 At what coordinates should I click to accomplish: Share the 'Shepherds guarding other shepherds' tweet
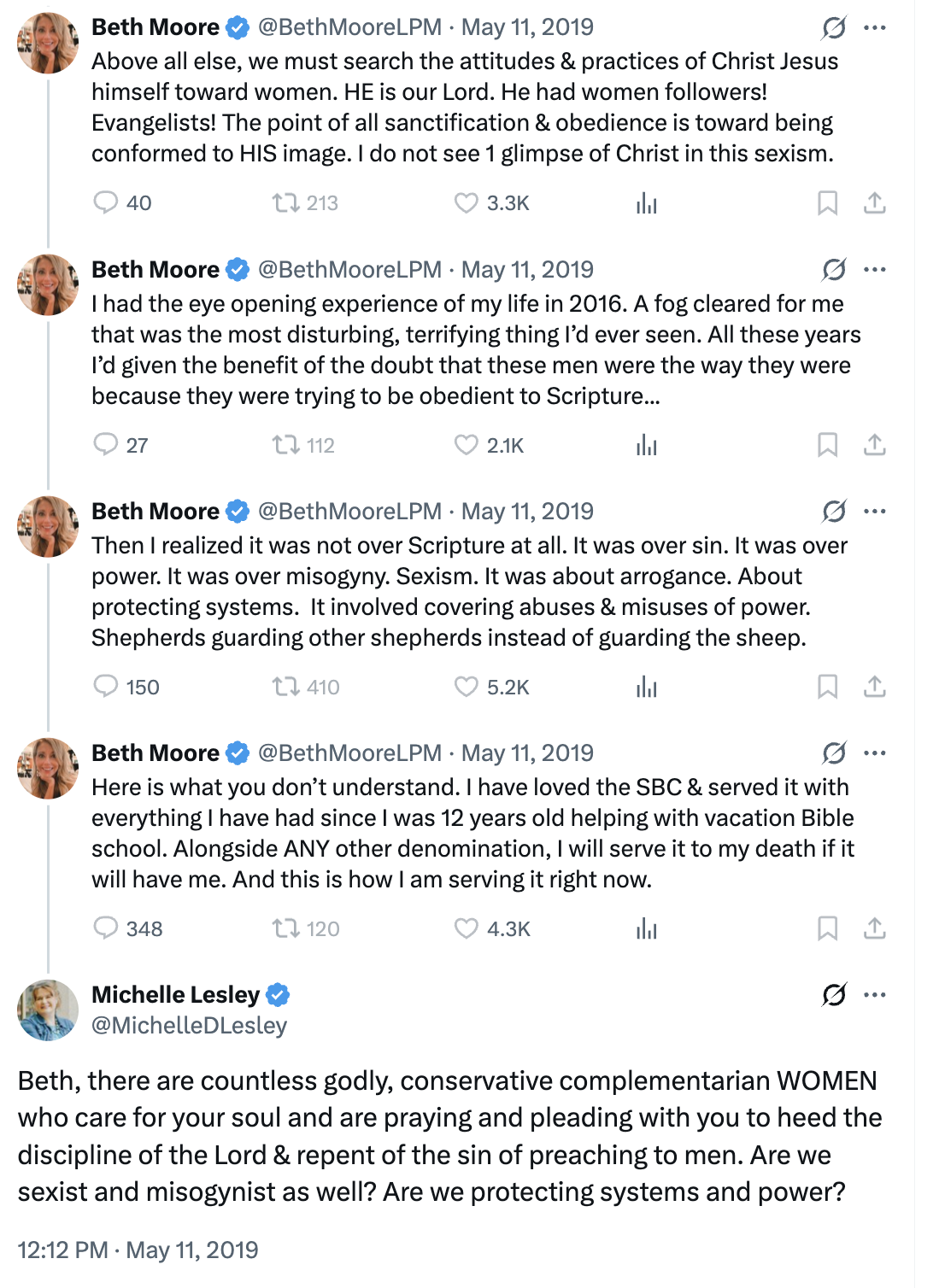click(x=874, y=687)
